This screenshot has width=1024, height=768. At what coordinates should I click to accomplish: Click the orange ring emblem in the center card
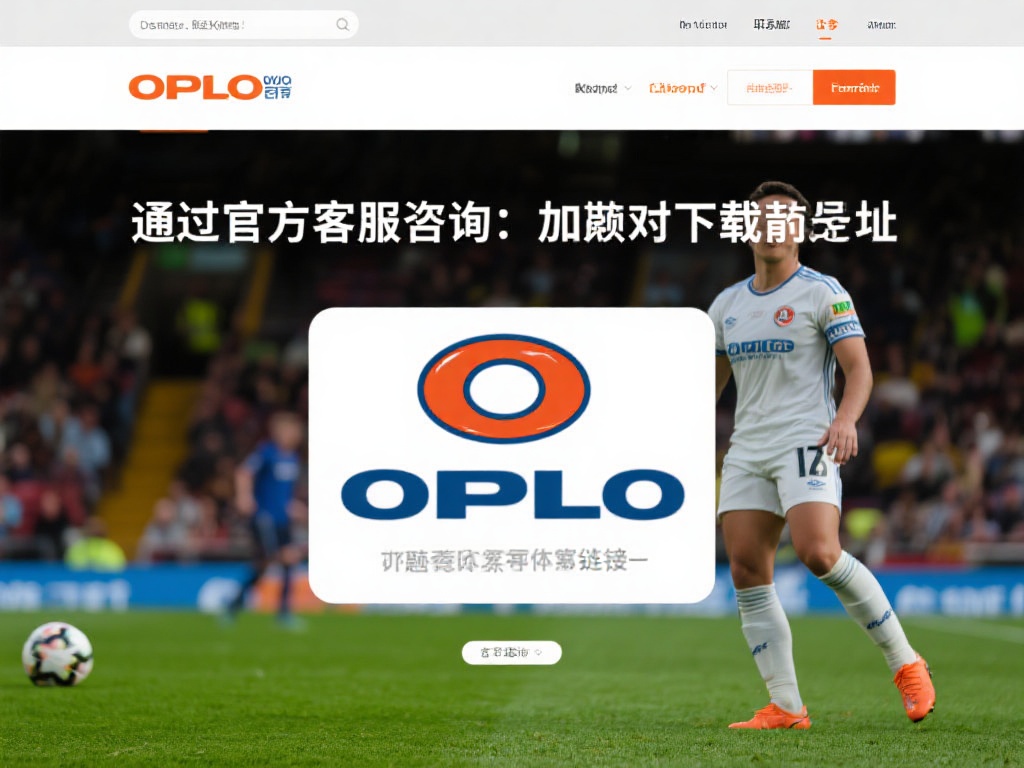(504, 389)
